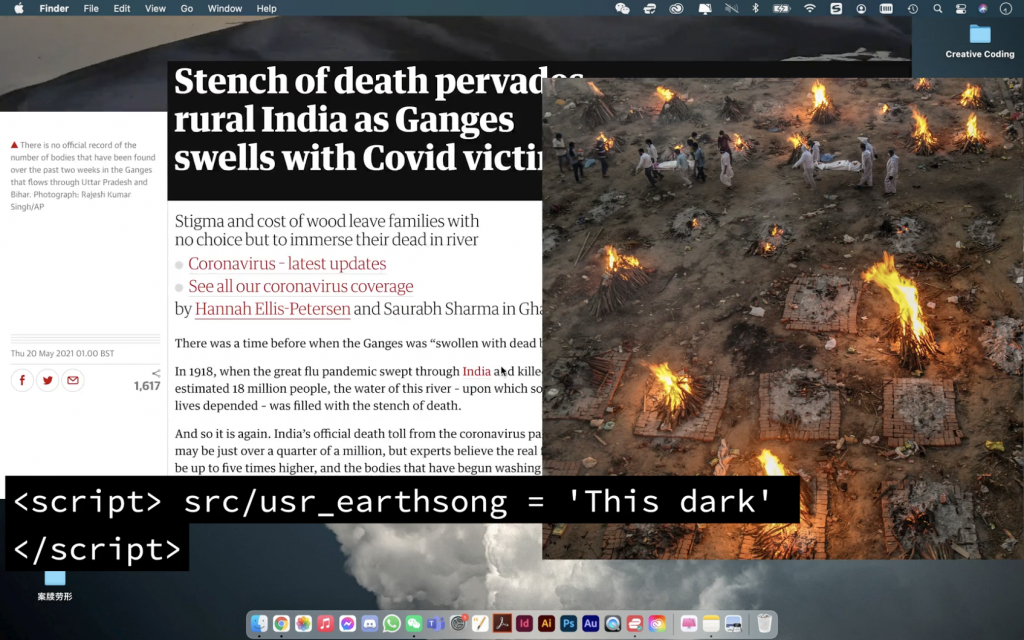Screen dimensions: 1024x640
Task: Open System Preferences from the Dock
Action: tap(458, 624)
